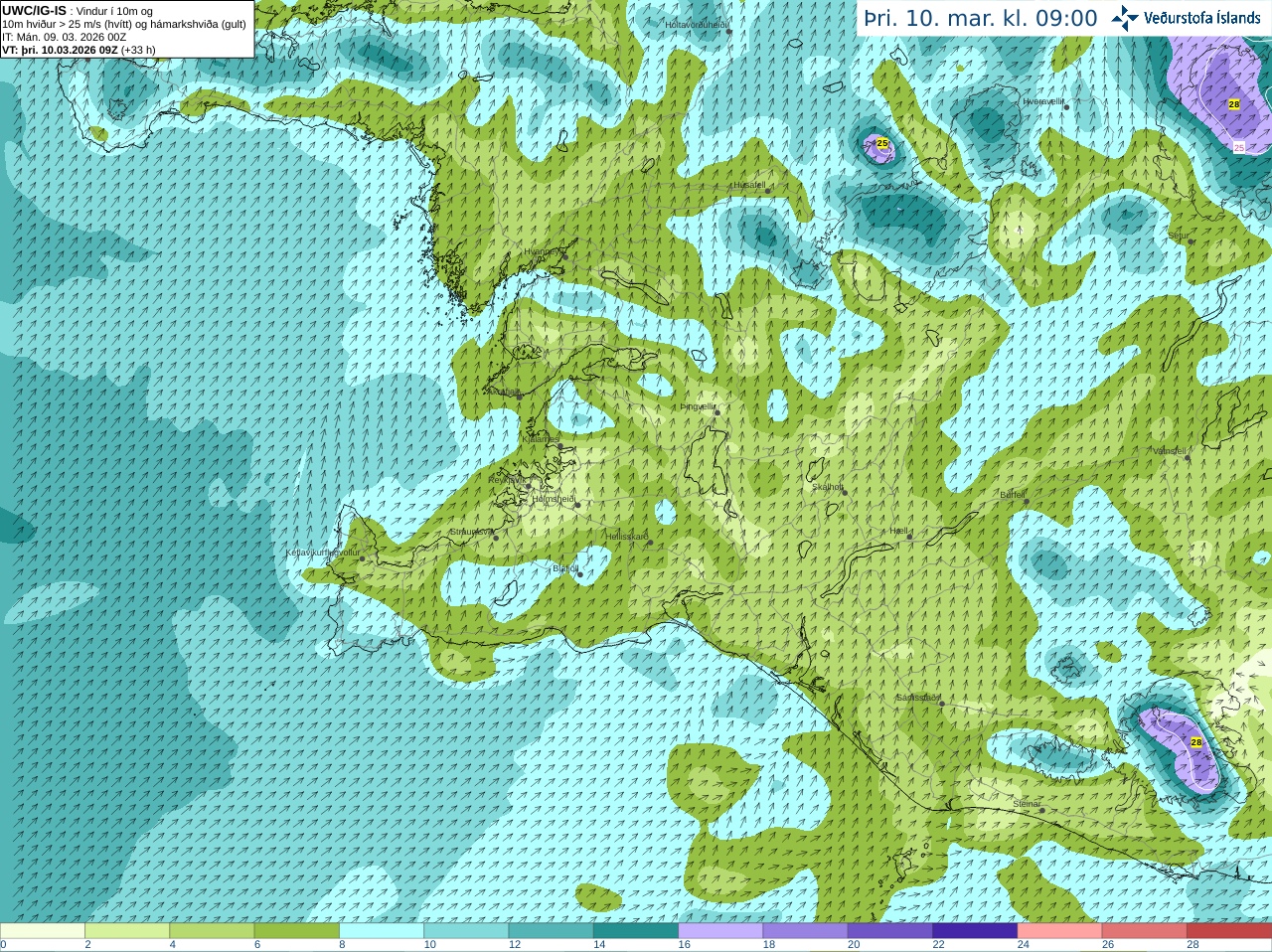
Task: Click the 22–24 m/s dark indigo legend swatch
Action: (x=975, y=931)
